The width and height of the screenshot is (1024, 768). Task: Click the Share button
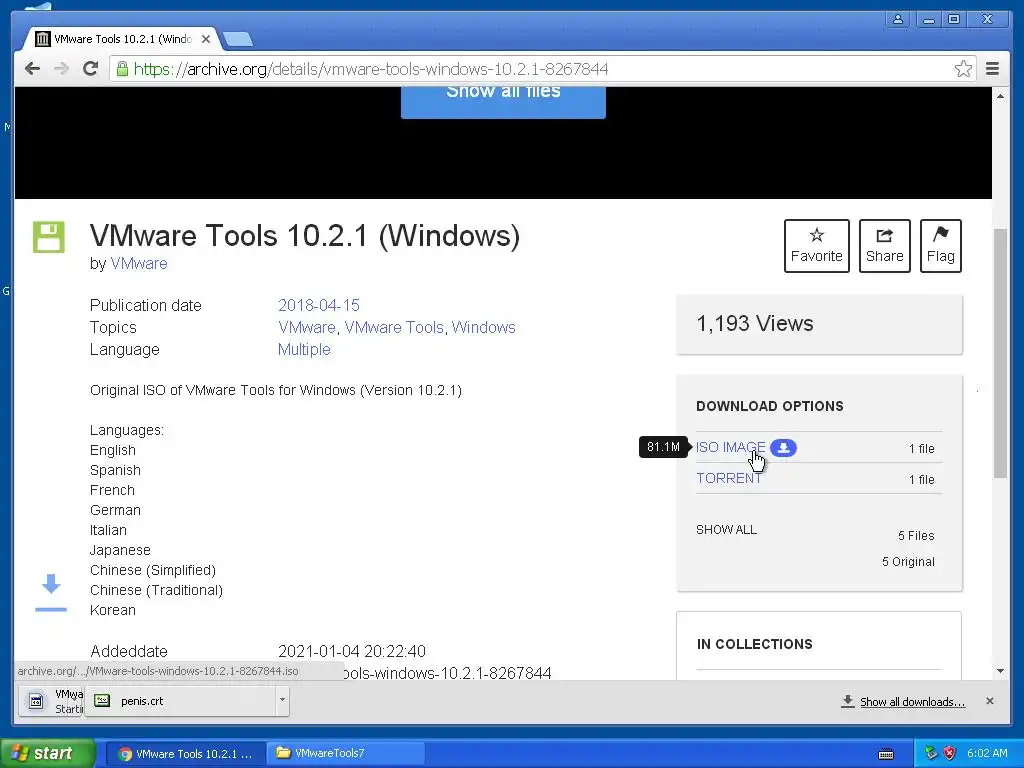point(884,246)
